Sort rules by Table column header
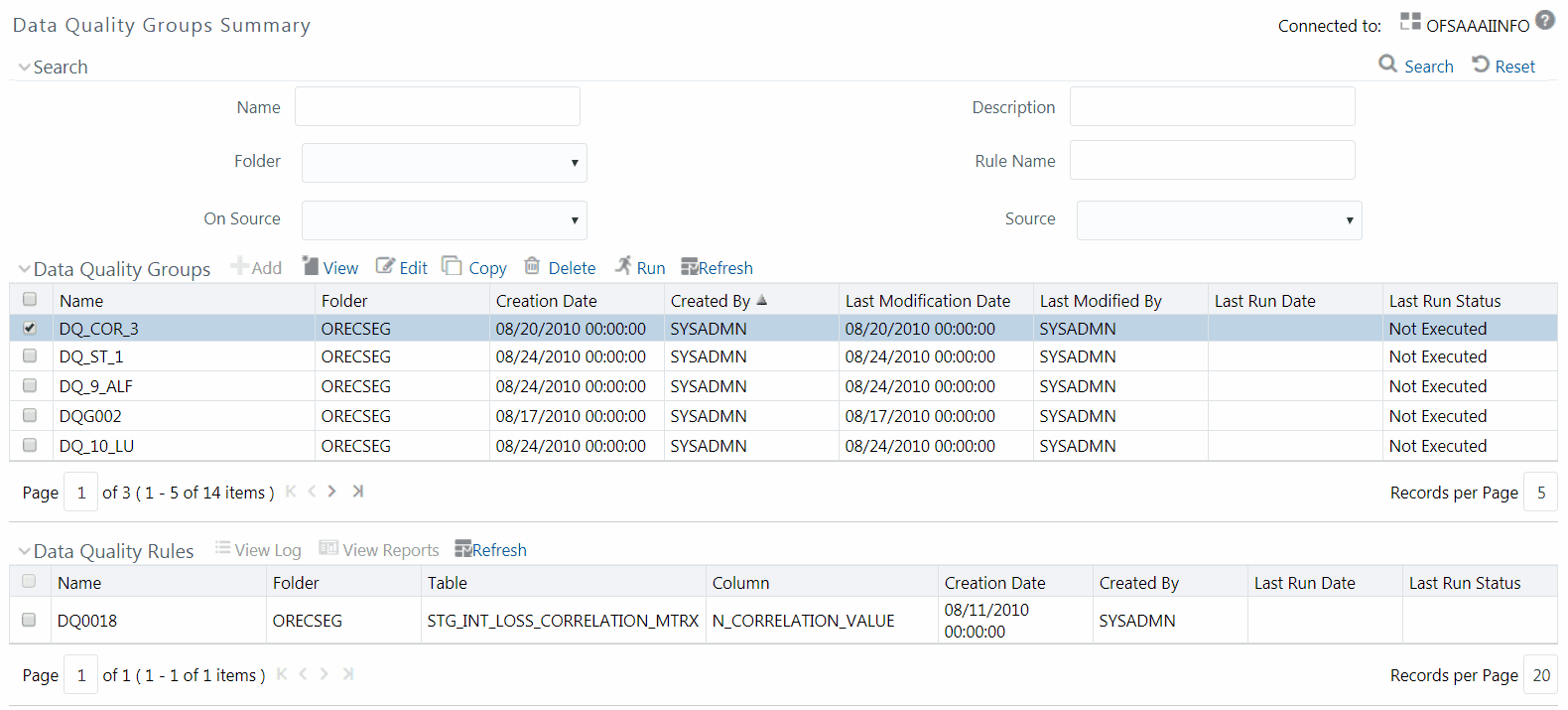Screen dimensions: 1568x710 point(448,583)
